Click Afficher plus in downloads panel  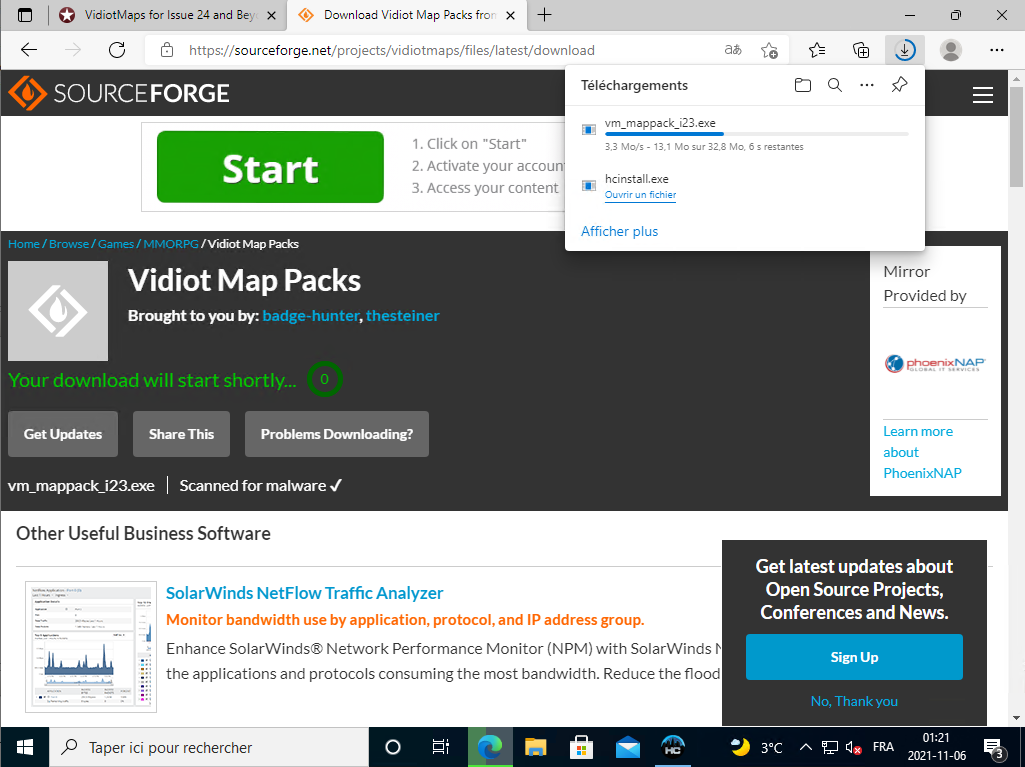(x=619, y=231)
